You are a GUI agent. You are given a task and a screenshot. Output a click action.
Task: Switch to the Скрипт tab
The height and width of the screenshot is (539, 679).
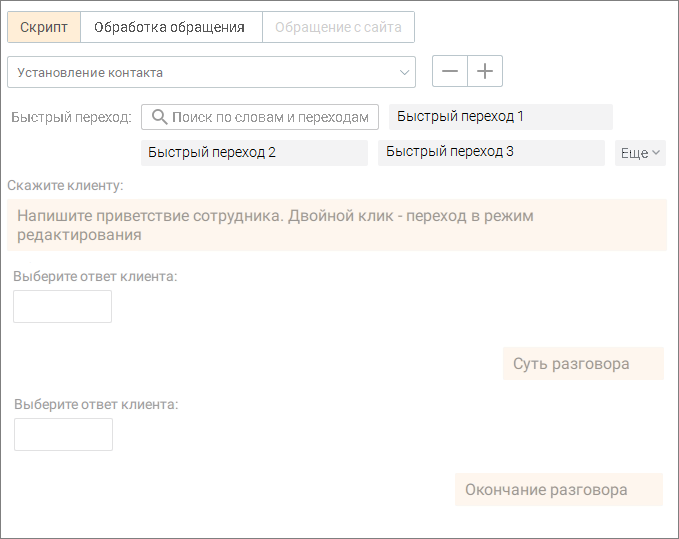(44, 27)
